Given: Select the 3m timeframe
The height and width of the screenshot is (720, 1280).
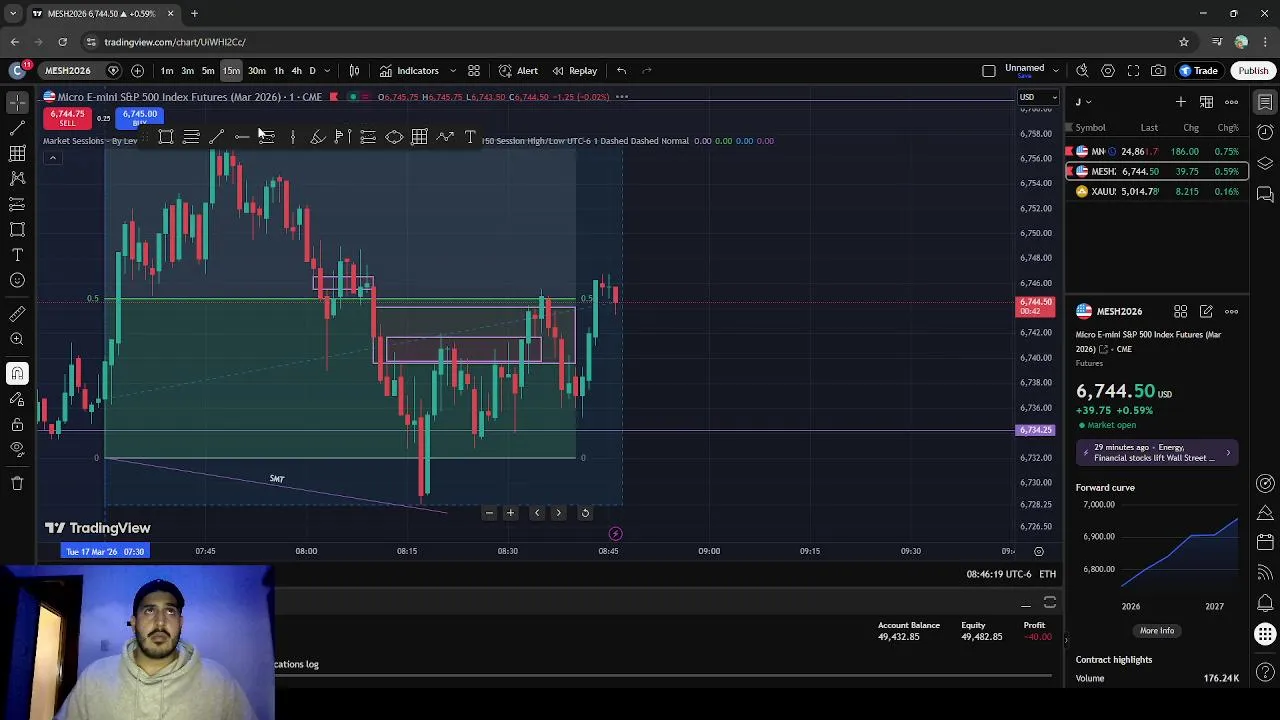Looking at the screenshot, I should click(187, 71).
